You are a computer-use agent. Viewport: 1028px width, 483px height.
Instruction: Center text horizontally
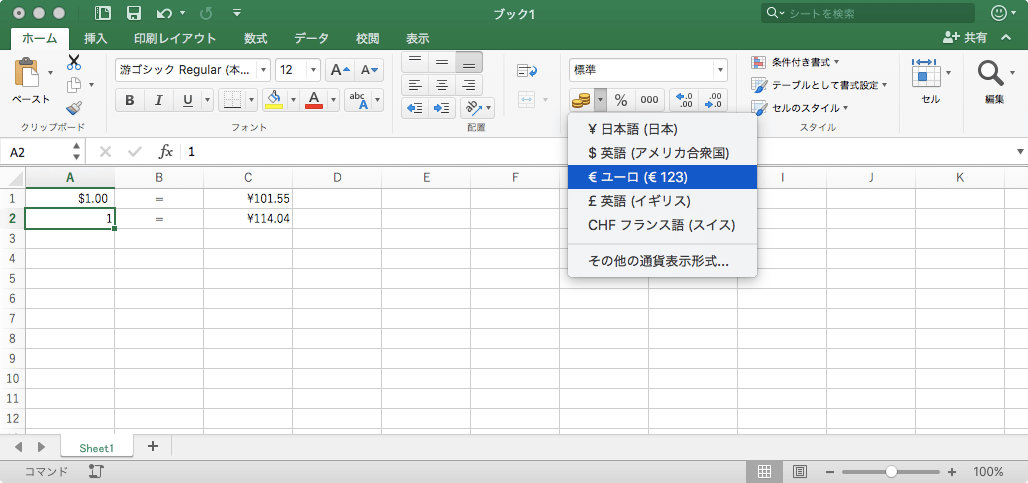pos(442,85)
